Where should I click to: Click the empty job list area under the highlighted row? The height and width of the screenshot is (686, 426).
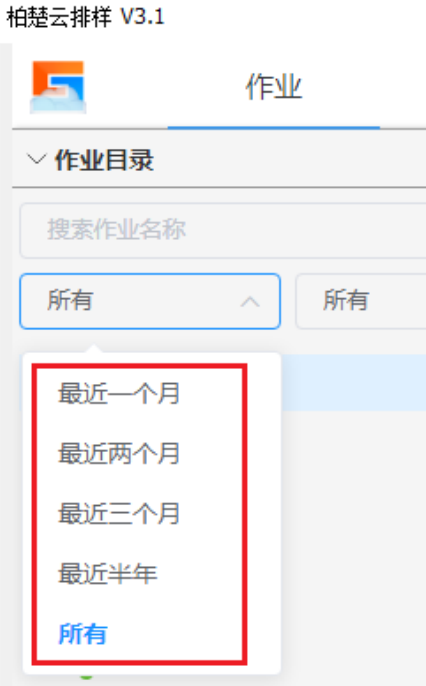(x=353, y=547)
